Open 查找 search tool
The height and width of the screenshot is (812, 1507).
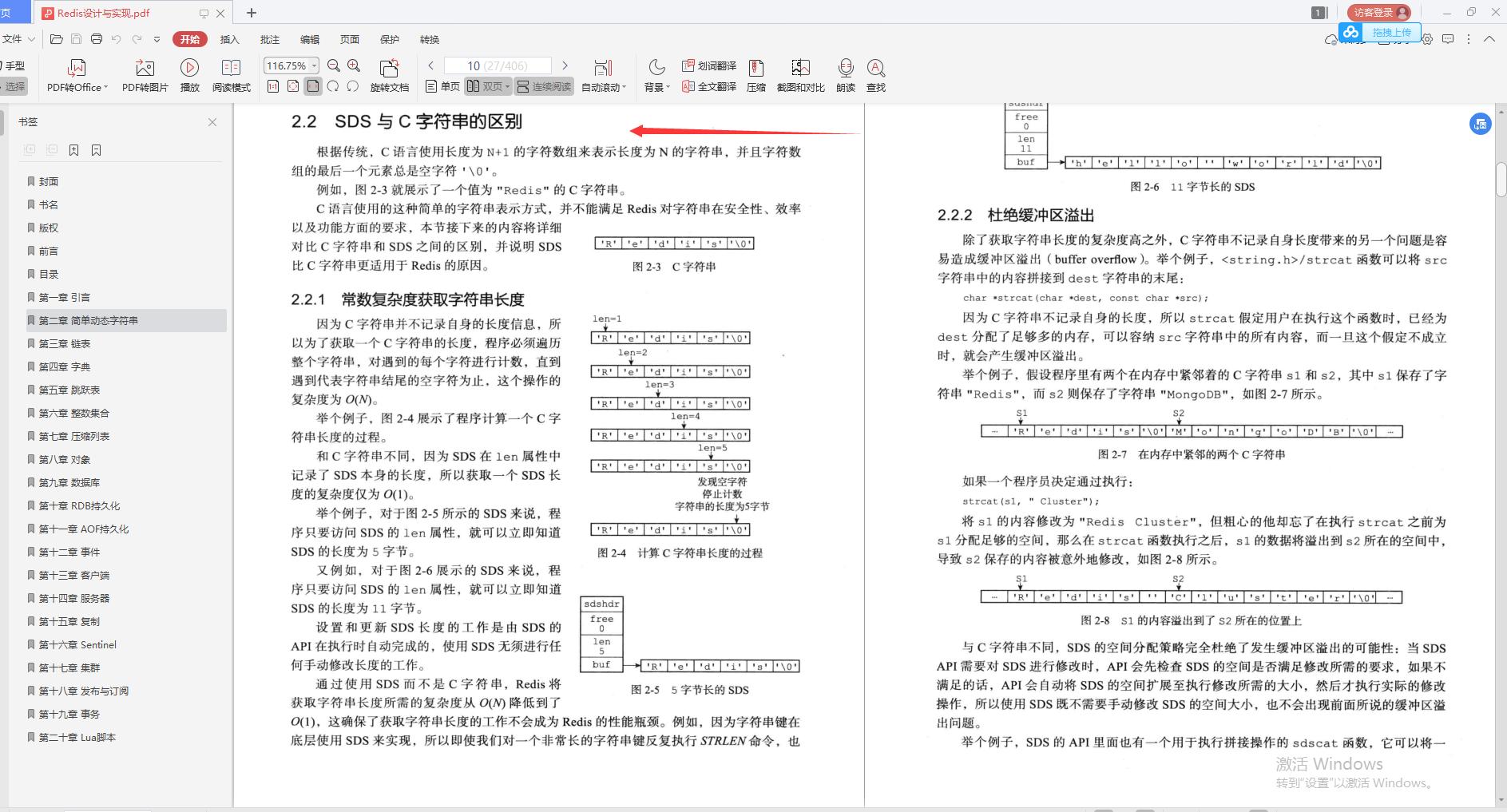[x=876, y=74]
